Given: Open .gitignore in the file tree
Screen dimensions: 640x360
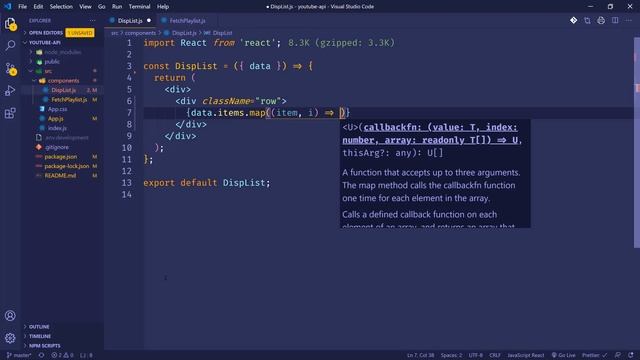Looking at the screenshot, I should [x=56, y=147].
